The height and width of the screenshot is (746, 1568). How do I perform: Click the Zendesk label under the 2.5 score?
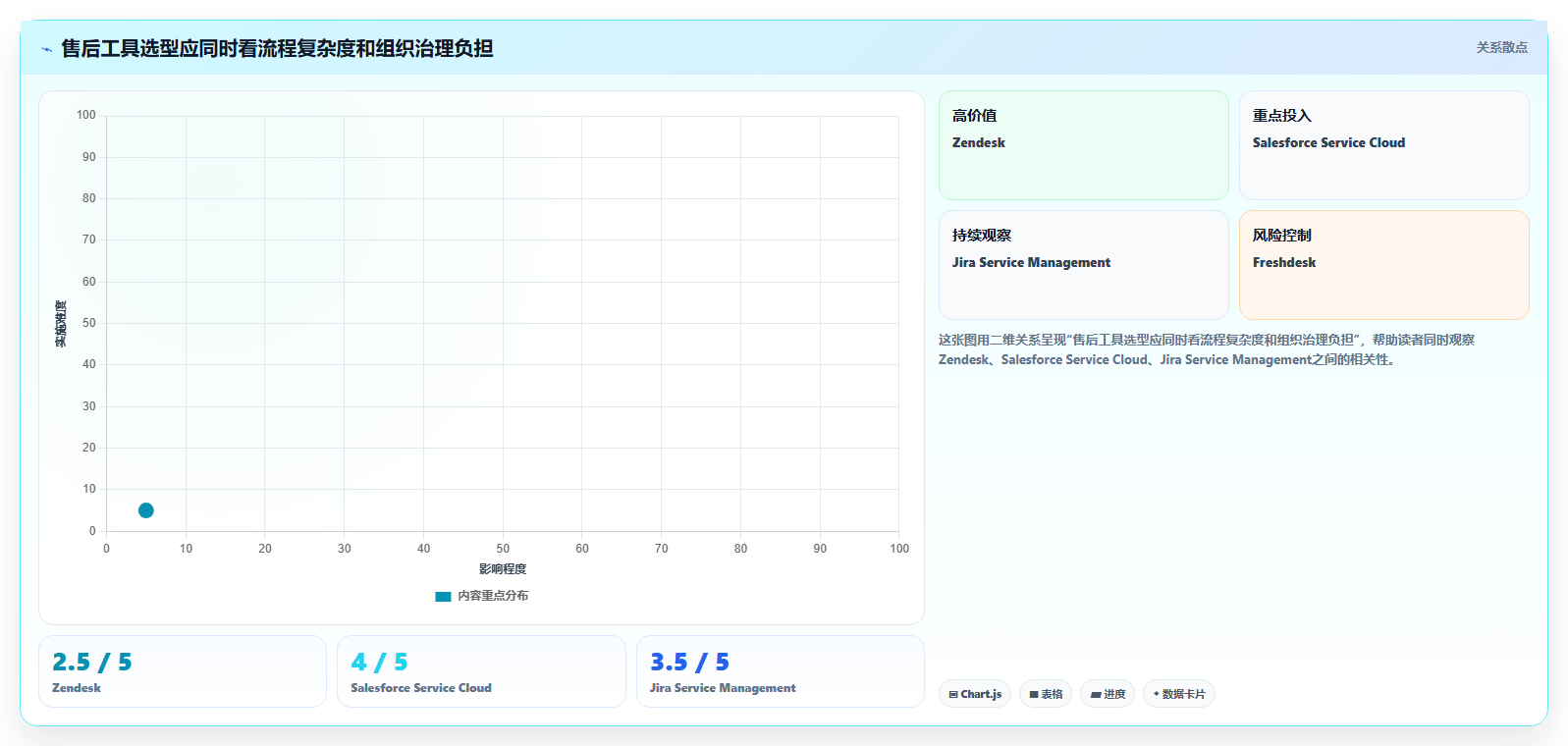tap(77, 688)
